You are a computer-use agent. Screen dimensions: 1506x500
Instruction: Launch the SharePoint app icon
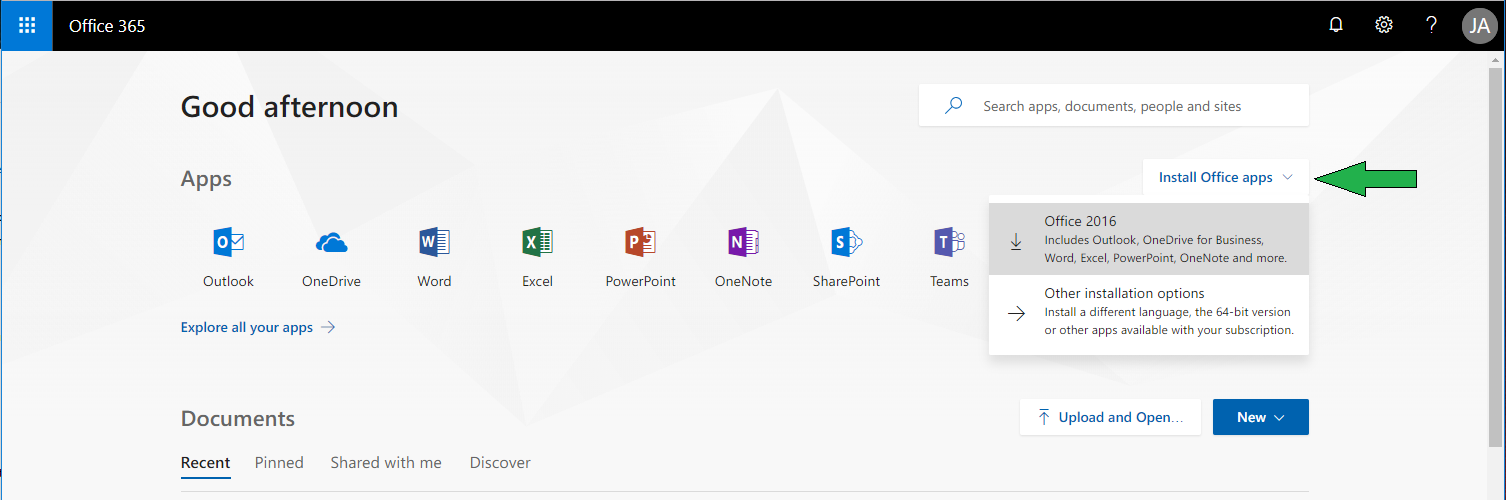846,242
